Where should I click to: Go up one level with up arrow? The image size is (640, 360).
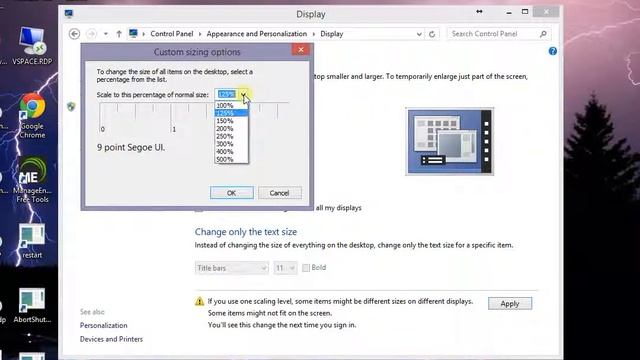click(119, 34)
